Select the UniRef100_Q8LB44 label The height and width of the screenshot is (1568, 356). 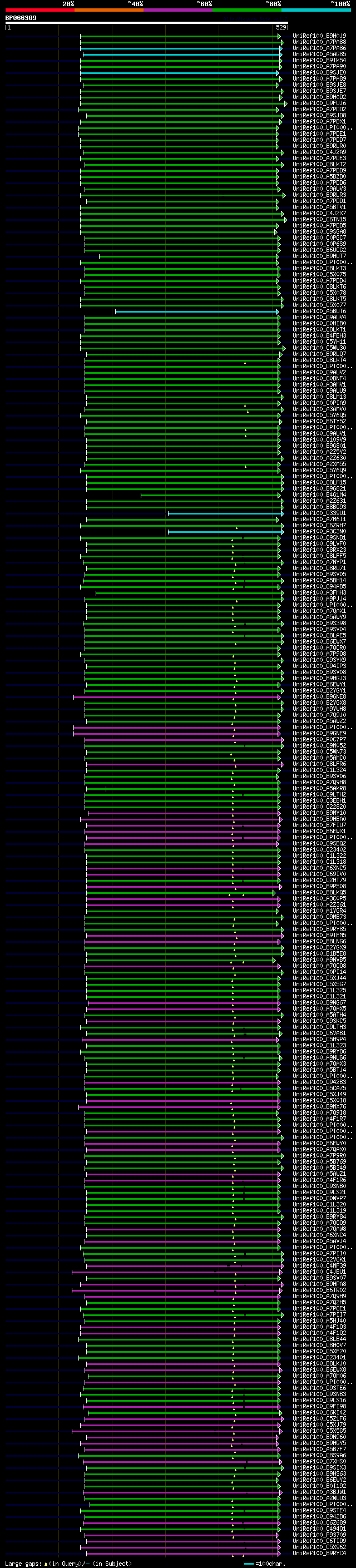click(x=319, y=1339)
